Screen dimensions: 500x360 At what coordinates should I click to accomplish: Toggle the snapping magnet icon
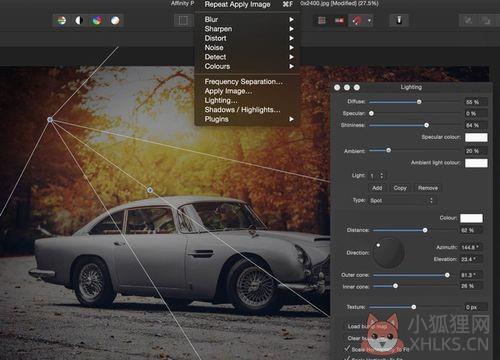point(357,21)
